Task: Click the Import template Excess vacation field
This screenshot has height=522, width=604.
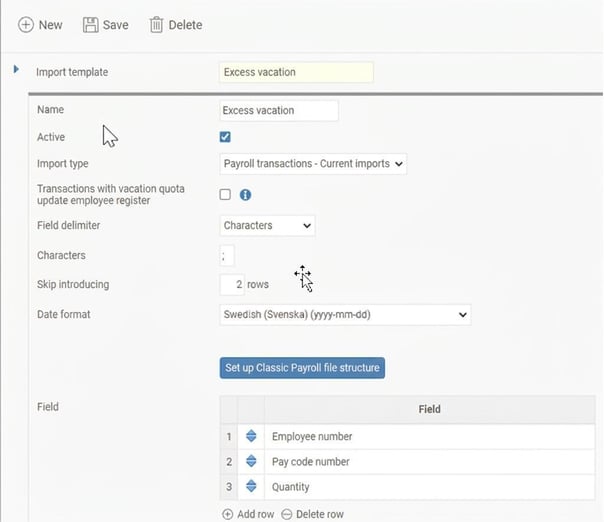Action: 296,72
